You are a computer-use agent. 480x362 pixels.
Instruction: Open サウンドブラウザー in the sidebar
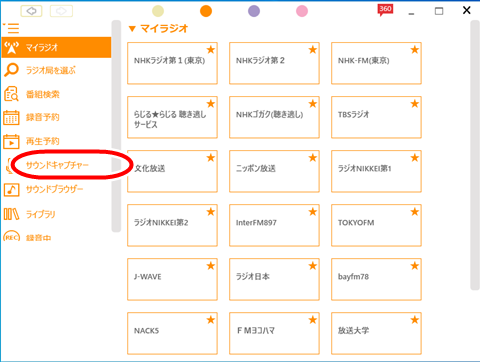[54, 189]
